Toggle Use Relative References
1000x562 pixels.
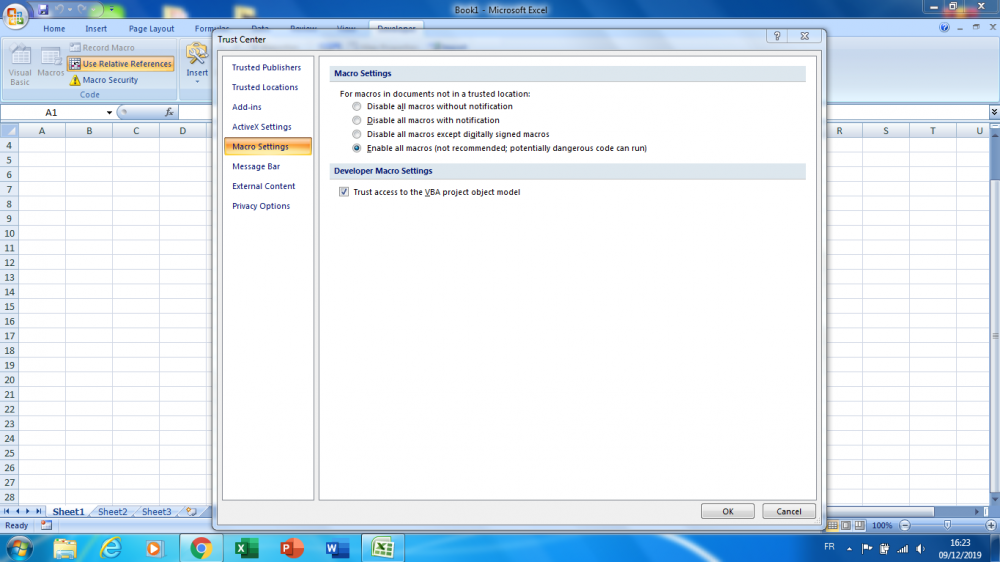[x=121, y=64]
